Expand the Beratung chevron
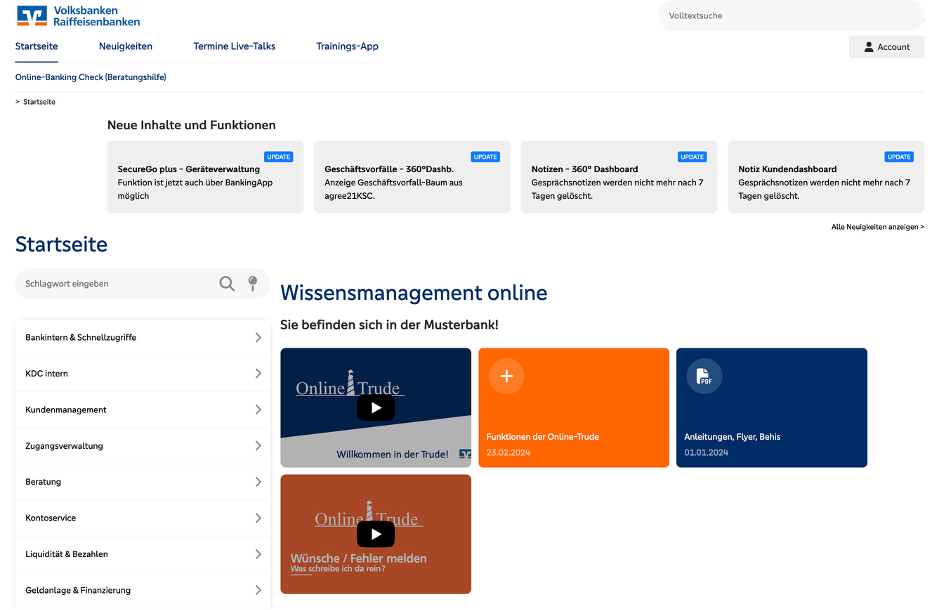932x610 pixels. coord(258,482)
